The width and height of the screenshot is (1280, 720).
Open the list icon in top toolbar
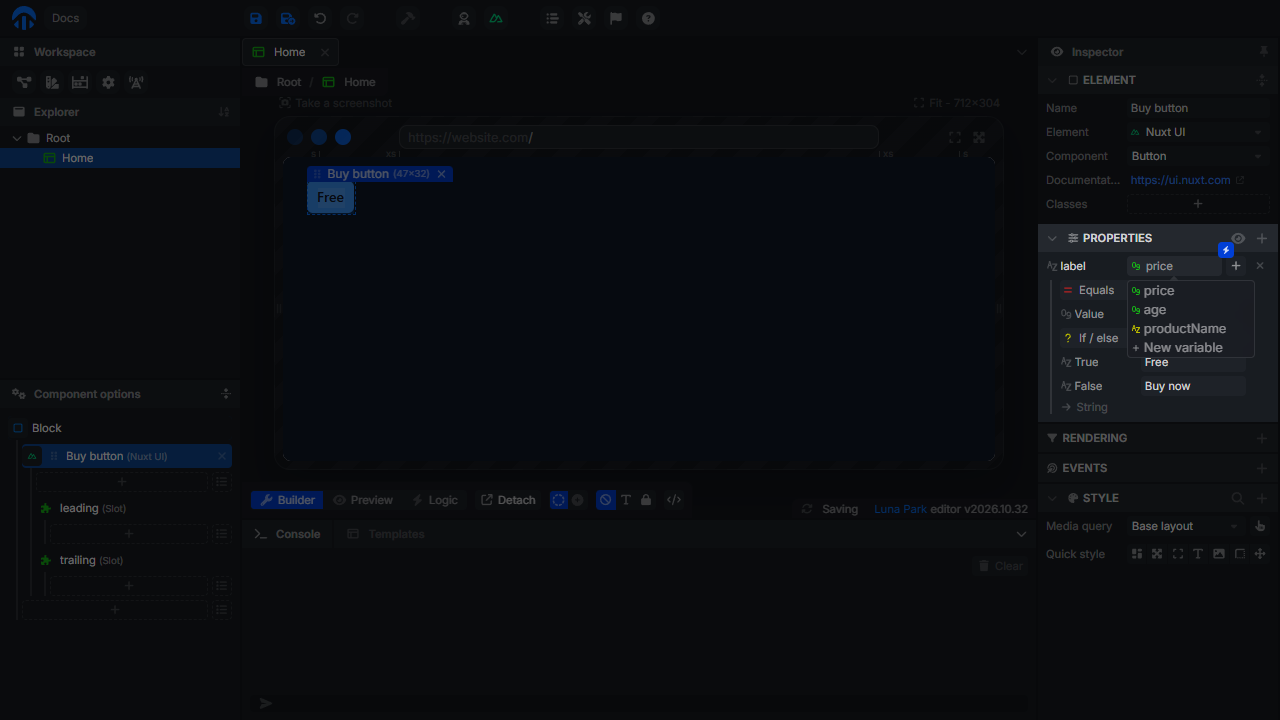tap(552, 18)
